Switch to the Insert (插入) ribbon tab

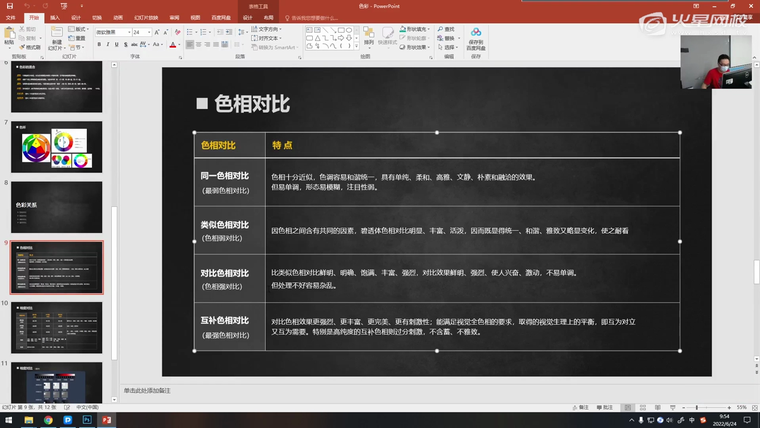click(x=54, y=17)
